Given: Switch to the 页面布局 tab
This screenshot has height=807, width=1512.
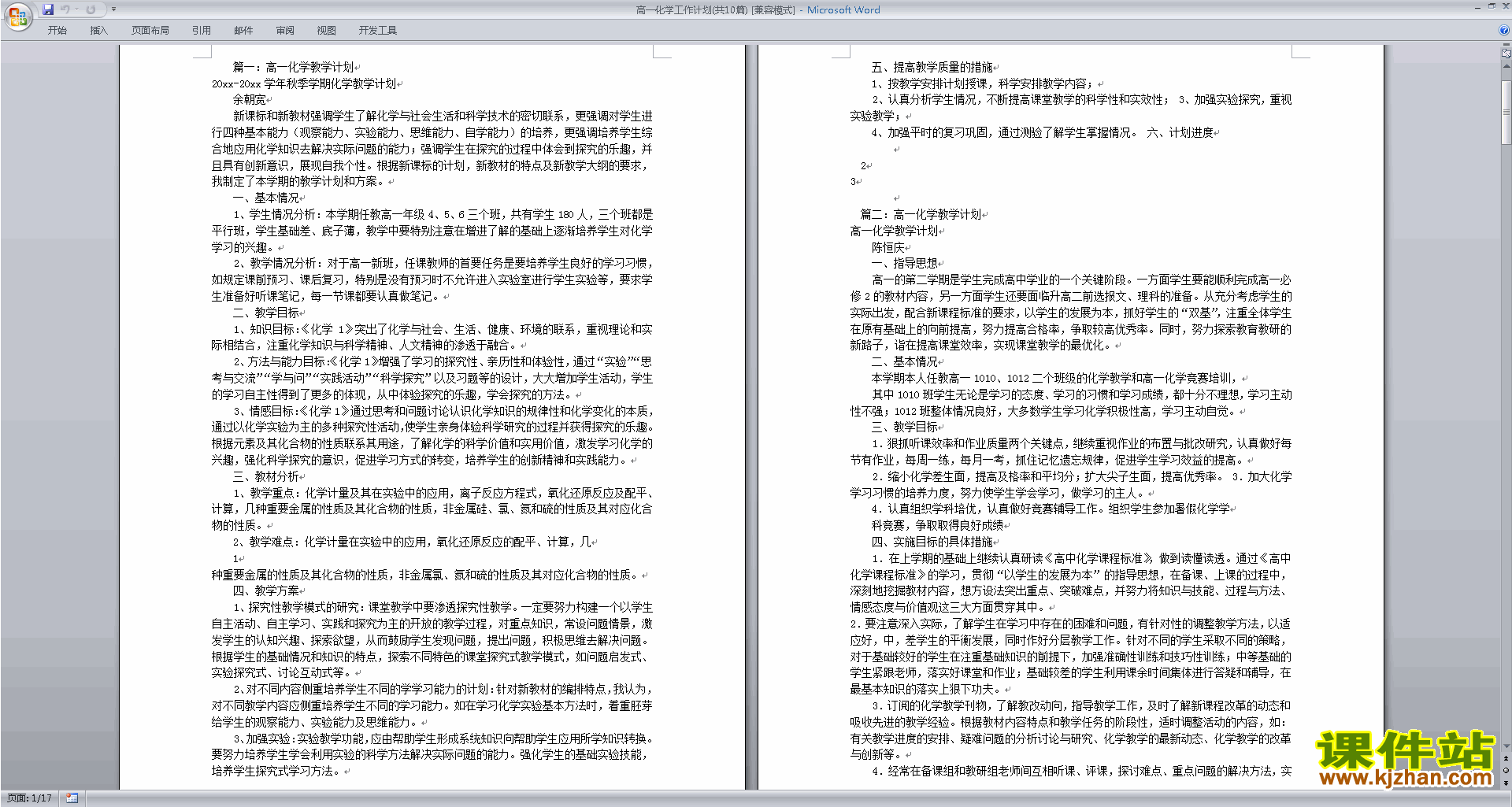Looking at the screenshot, I should coord(150,30).
